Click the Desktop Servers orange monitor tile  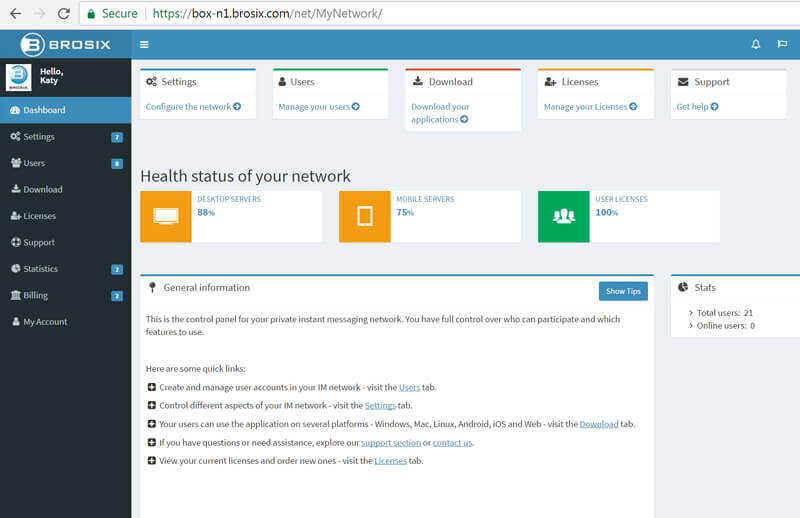(x=166, y=216)
